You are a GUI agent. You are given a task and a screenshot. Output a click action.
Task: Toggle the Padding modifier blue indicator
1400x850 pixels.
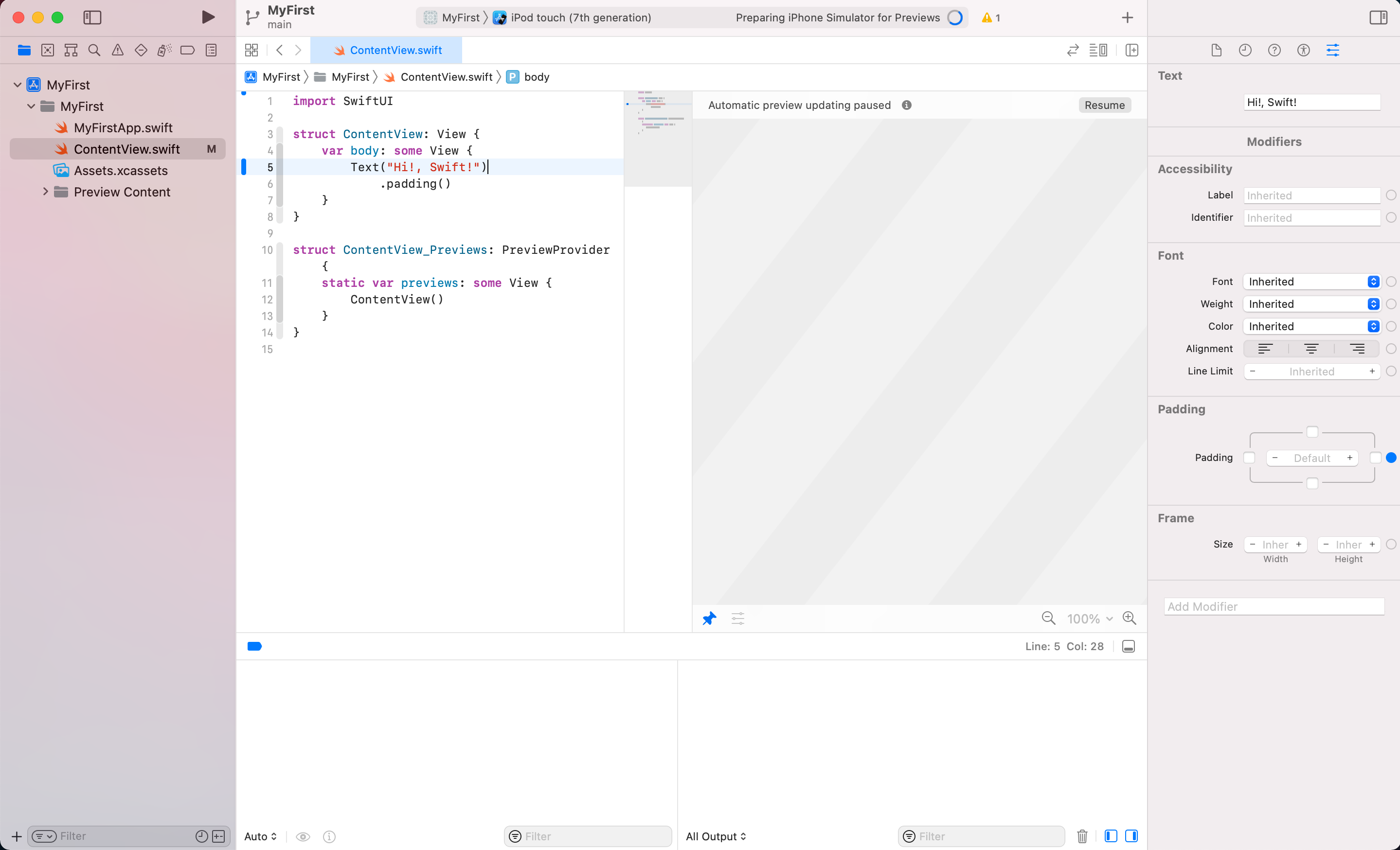(1391, 458)
